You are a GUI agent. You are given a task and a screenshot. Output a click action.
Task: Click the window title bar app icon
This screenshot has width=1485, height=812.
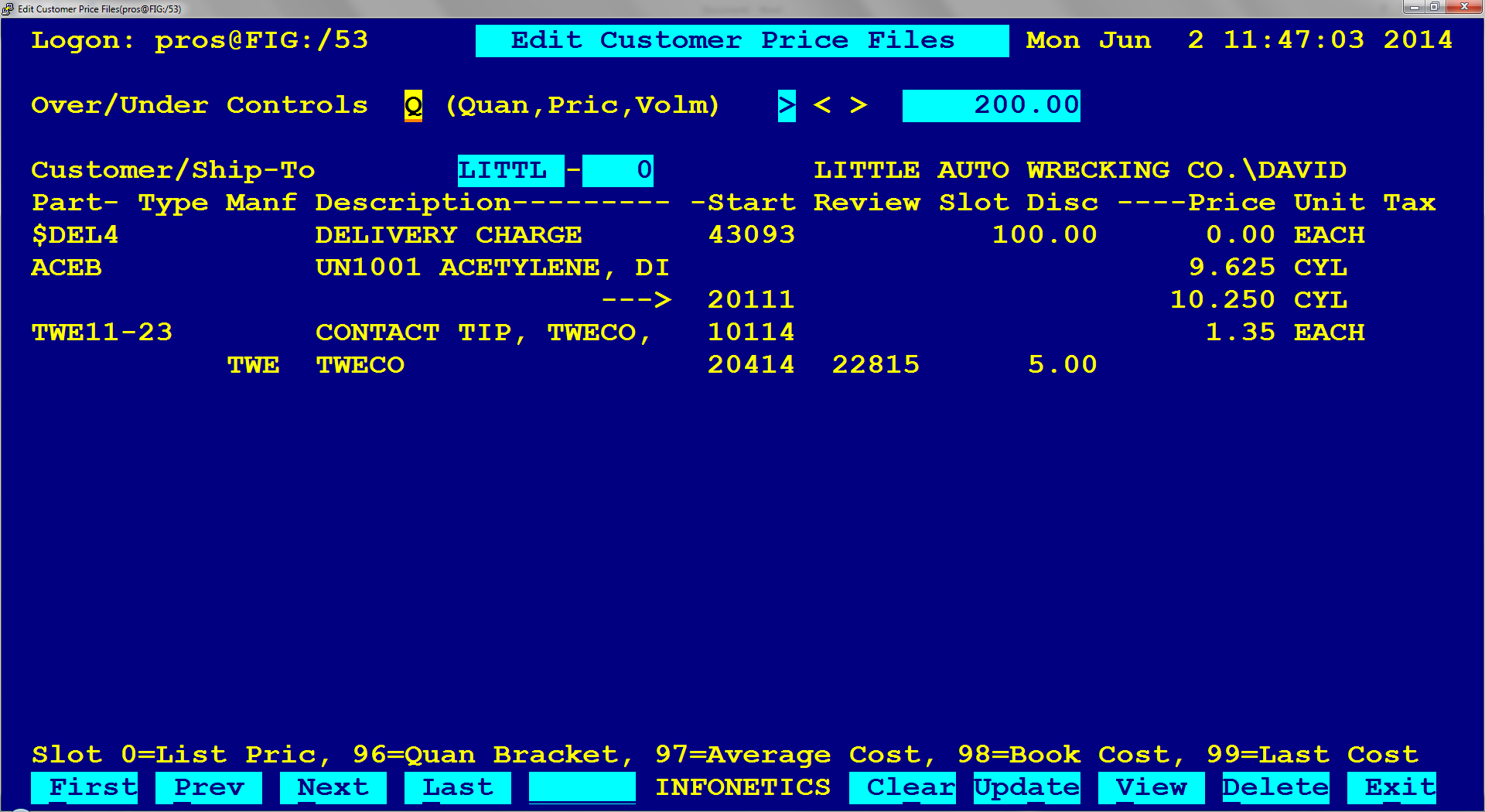[8, 9]
